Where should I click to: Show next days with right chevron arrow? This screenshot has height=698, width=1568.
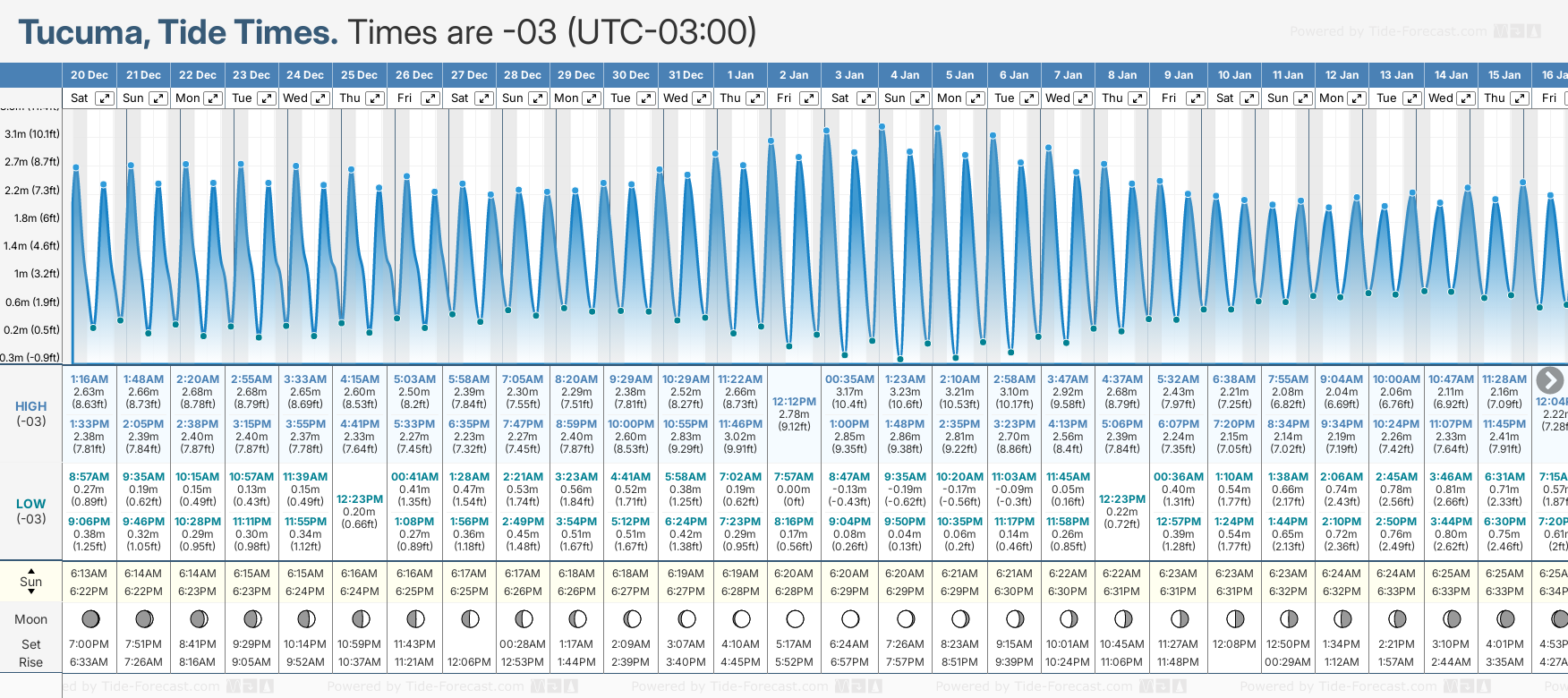(x=1549, y=380)
